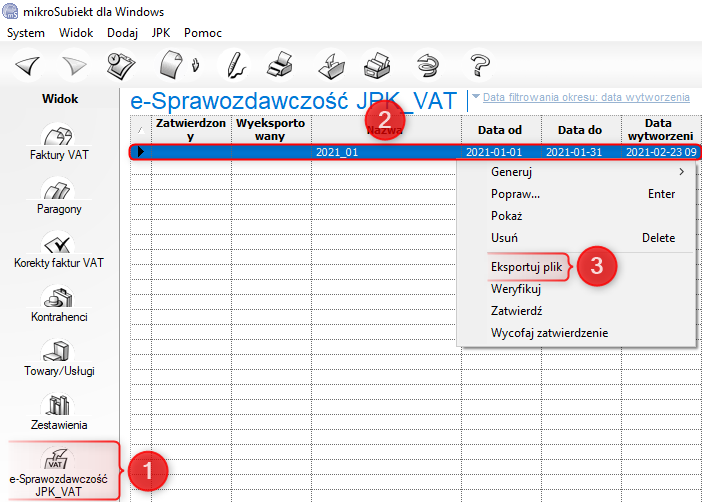Screen dimensions: 702x502
Task: Open the Dodaj menu
Action: click(x=122, y=33)
